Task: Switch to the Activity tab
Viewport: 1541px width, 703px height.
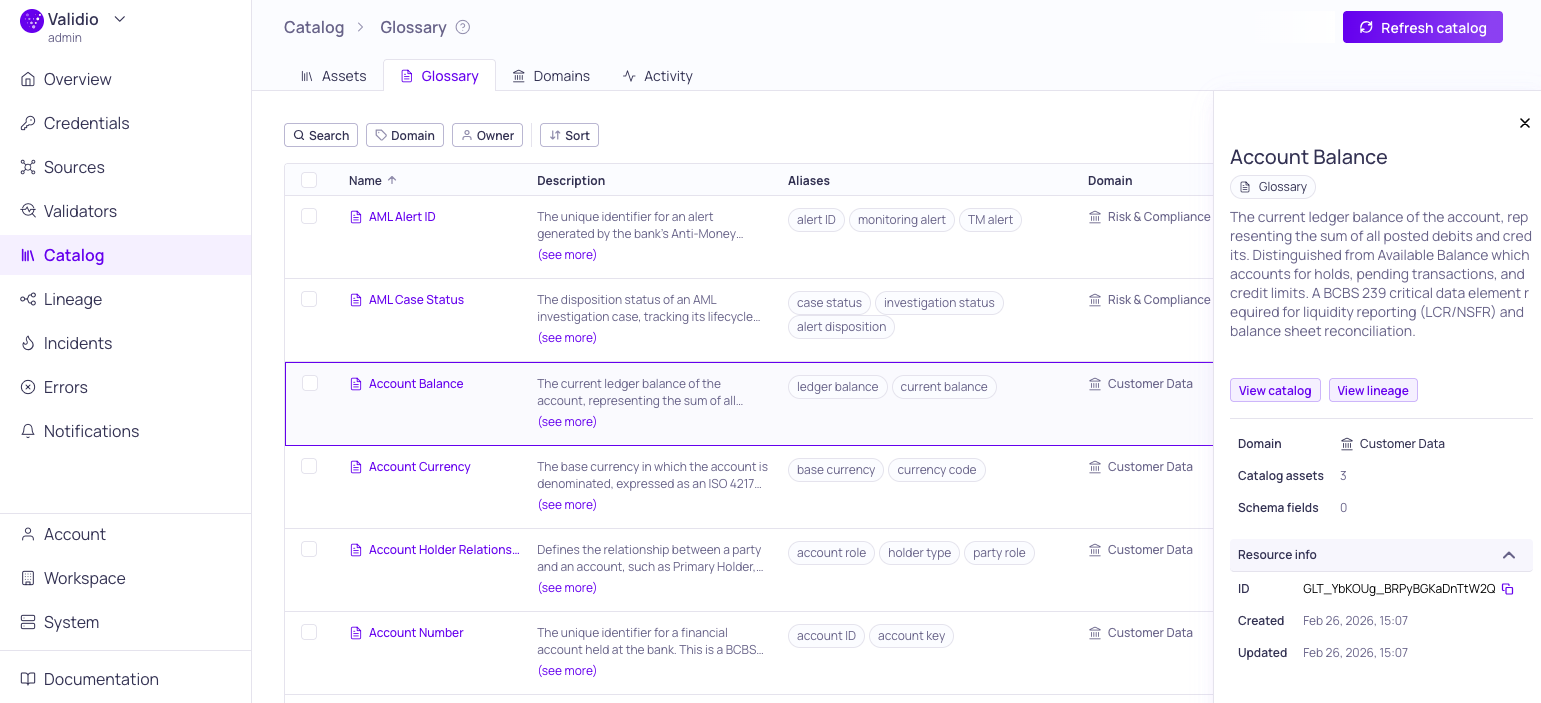Action: [657, 76]
